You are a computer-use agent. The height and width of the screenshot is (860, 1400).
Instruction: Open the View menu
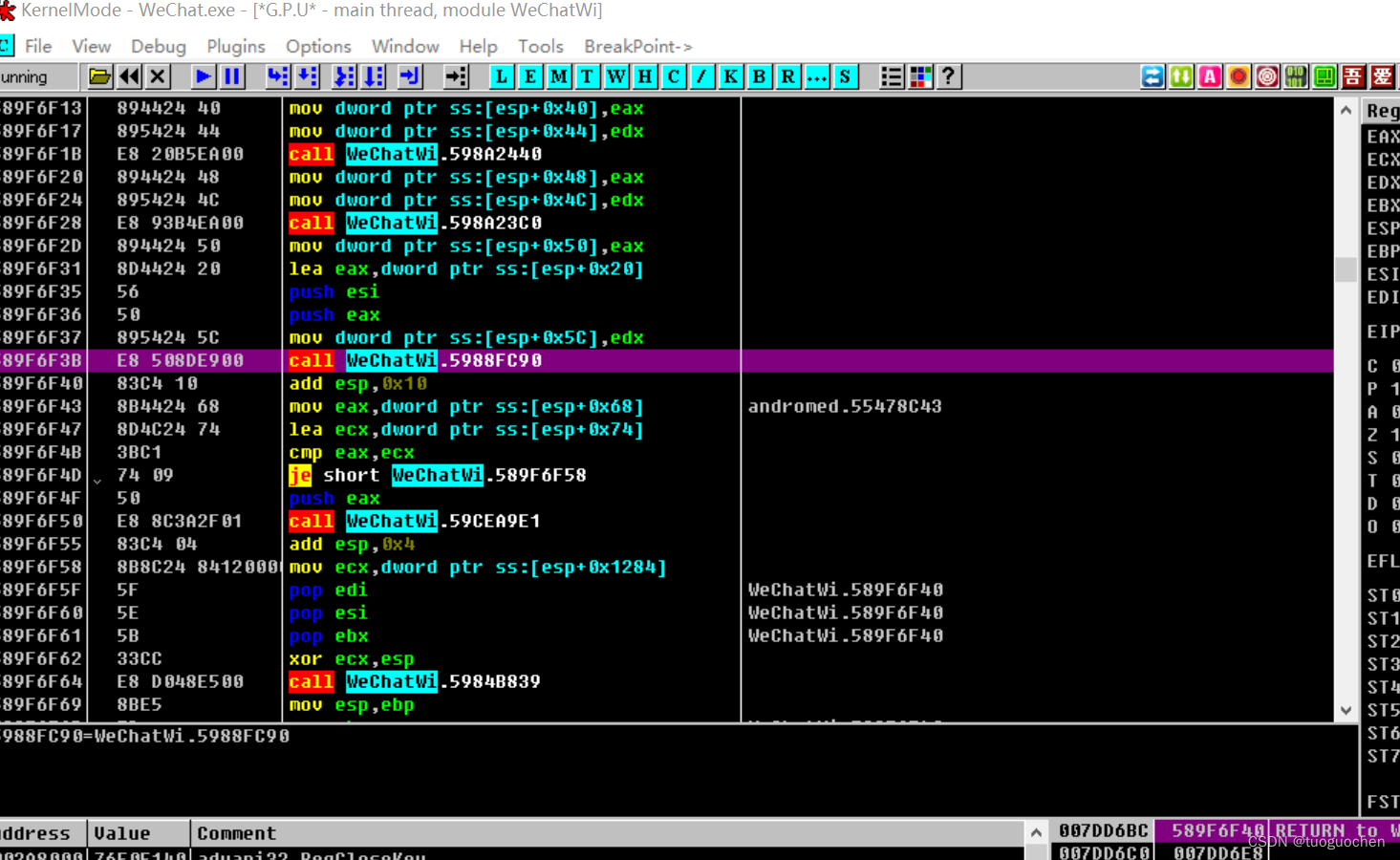point(91,46)
